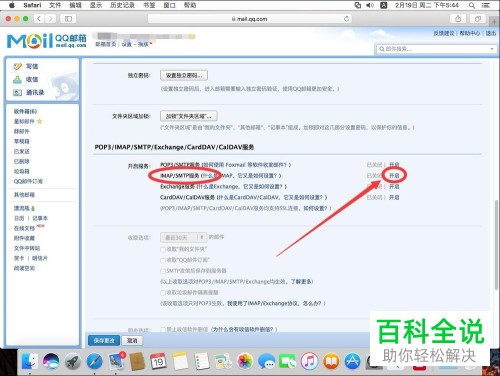Viewport: 500px width, 376px height.
Task: Click the Safari compass in Dock
Action: 94,362
